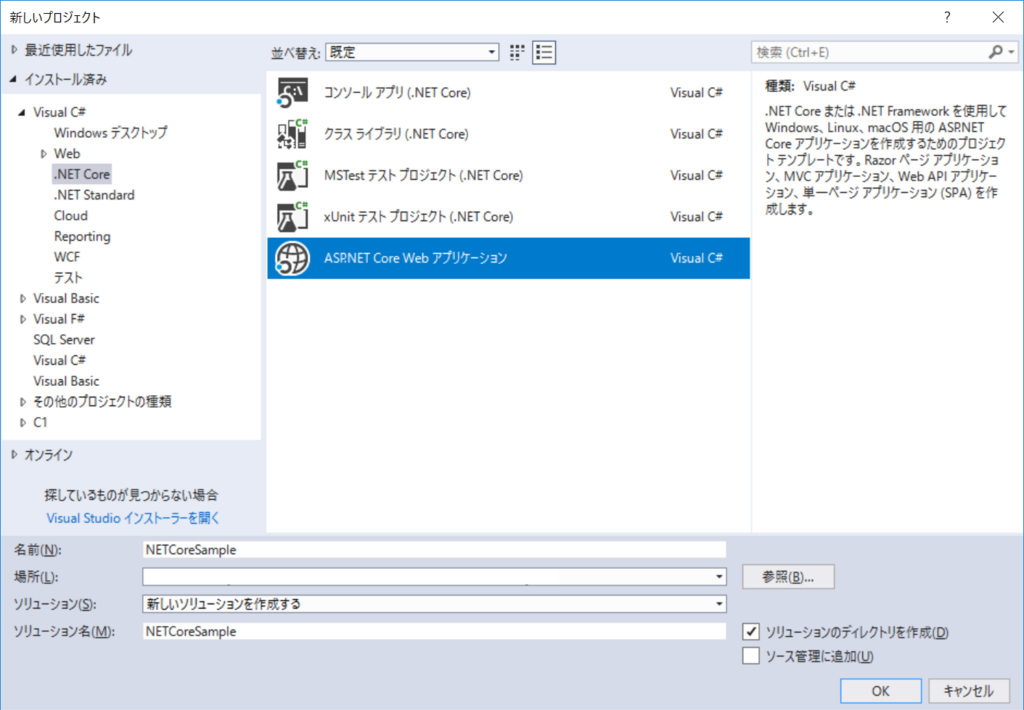Select the Reporting tree item
This screenshot has height=710, width=1024.
(x=82, y=236)
